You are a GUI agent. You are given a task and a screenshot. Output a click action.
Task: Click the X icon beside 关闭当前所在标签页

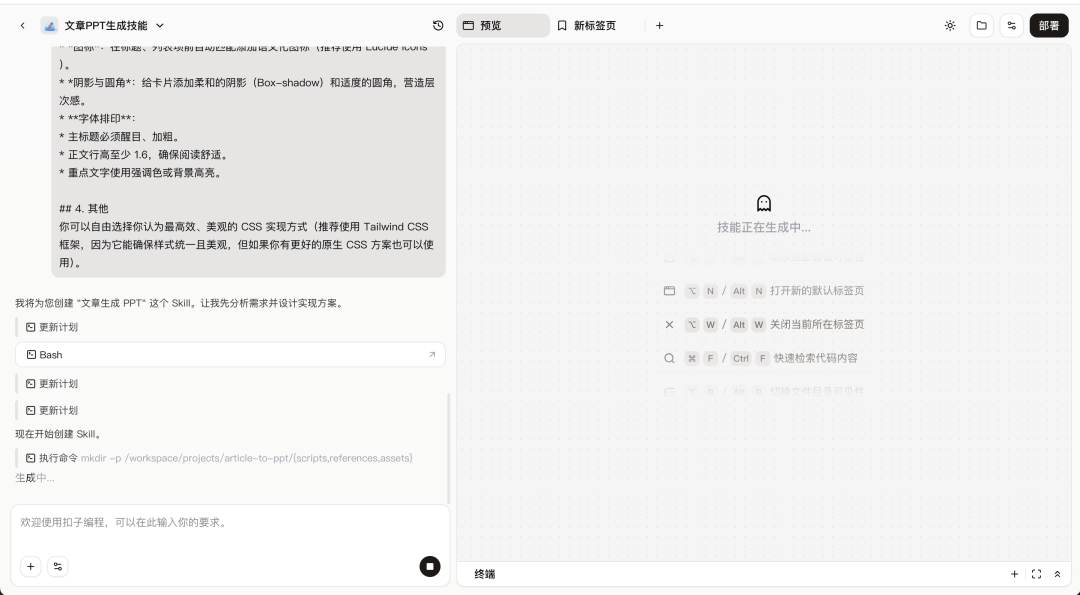coord(669,324)
